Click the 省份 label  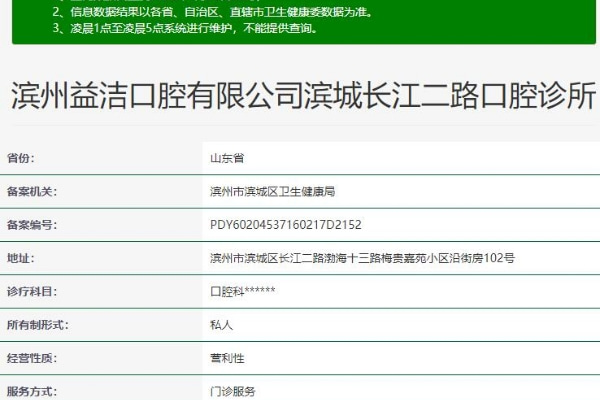[x=21, y=158]
